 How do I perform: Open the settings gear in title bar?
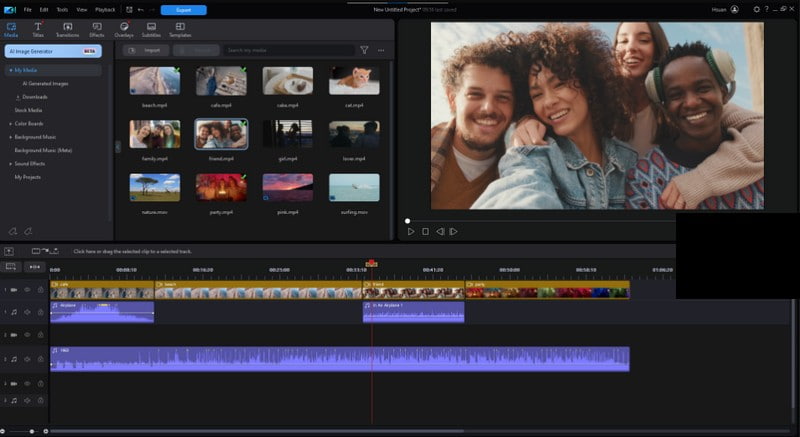coord(756,9)
